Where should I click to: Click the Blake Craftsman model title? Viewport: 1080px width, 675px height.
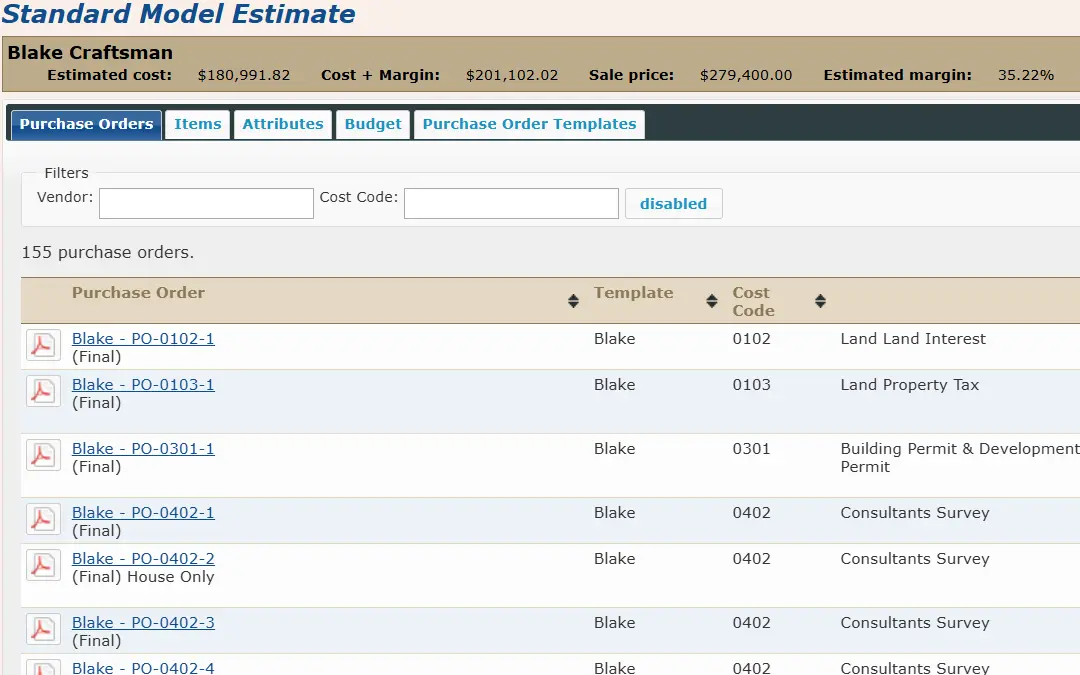point(90,53)
